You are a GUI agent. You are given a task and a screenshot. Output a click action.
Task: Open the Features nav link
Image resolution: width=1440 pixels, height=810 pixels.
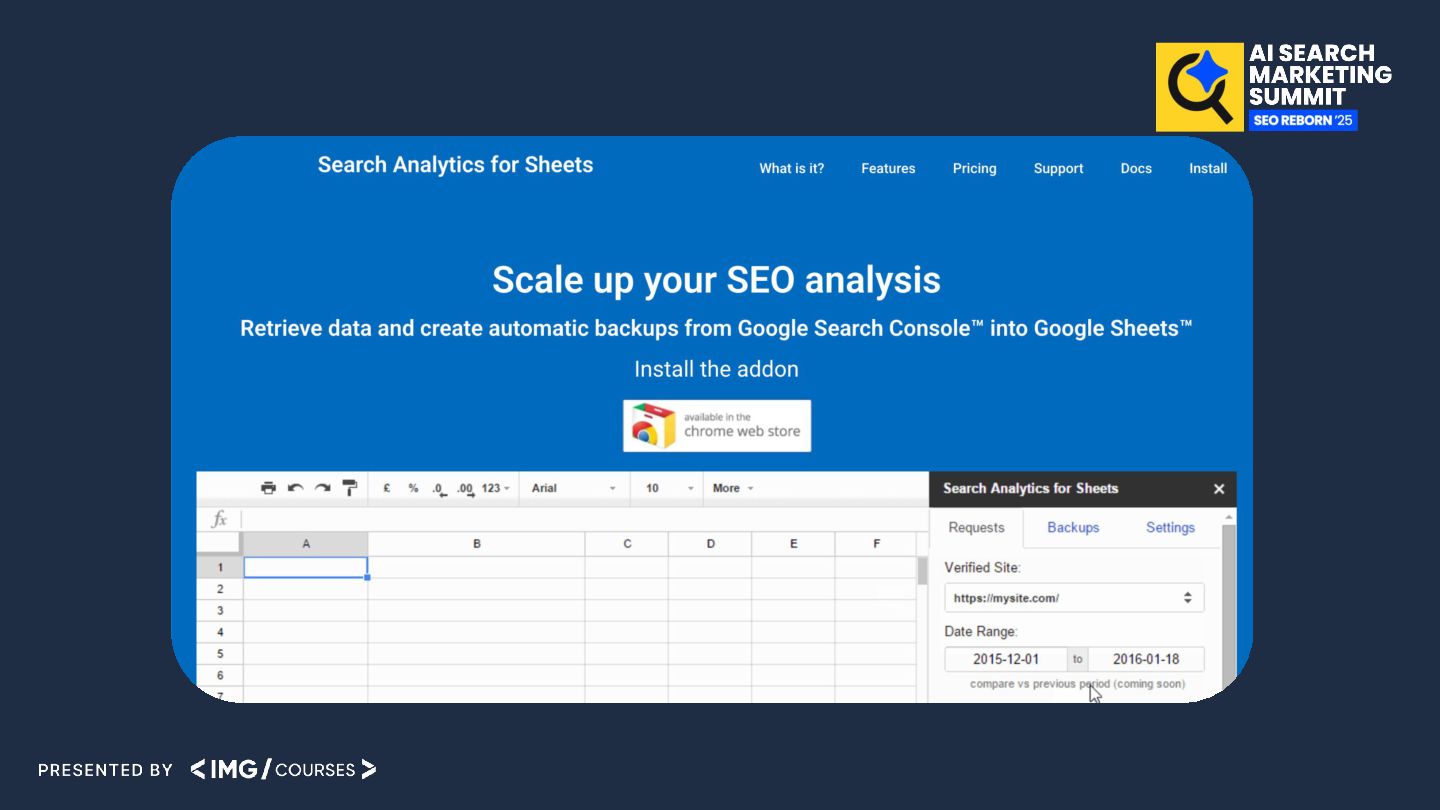888,168
